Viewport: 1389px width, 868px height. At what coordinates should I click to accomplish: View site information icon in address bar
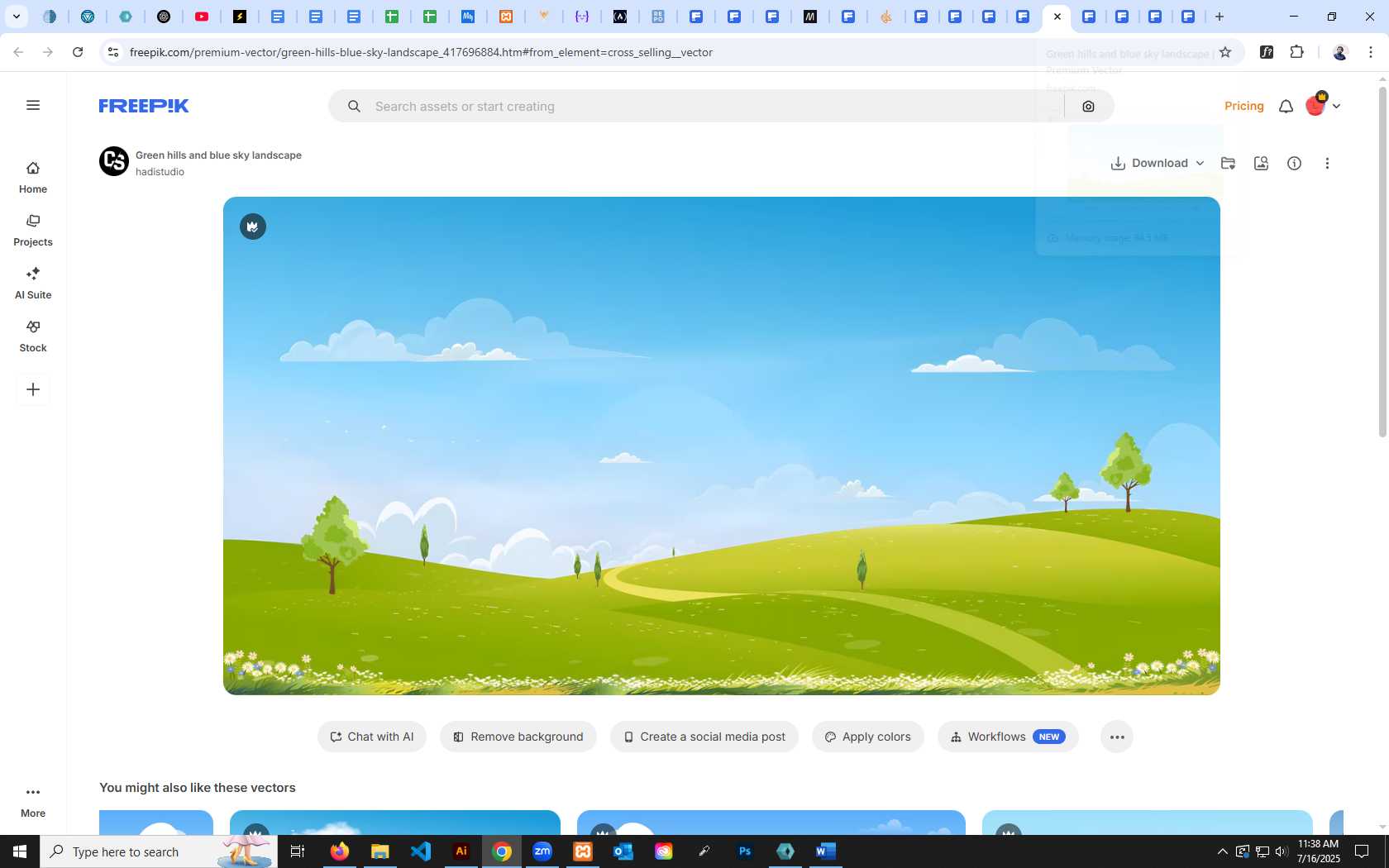[x=113, y=52]
